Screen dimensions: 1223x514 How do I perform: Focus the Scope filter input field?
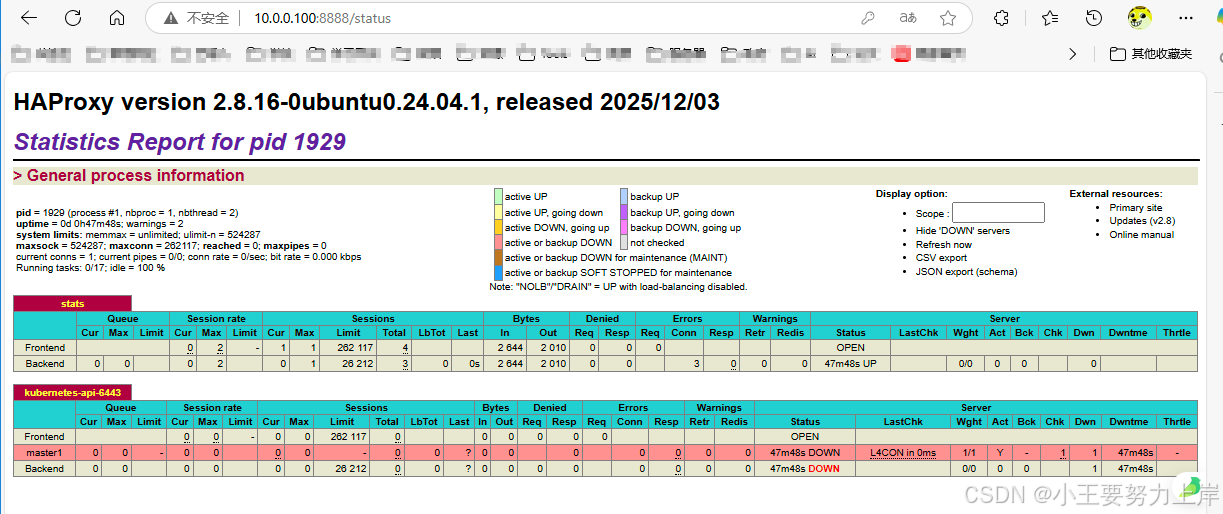point(998,212)
